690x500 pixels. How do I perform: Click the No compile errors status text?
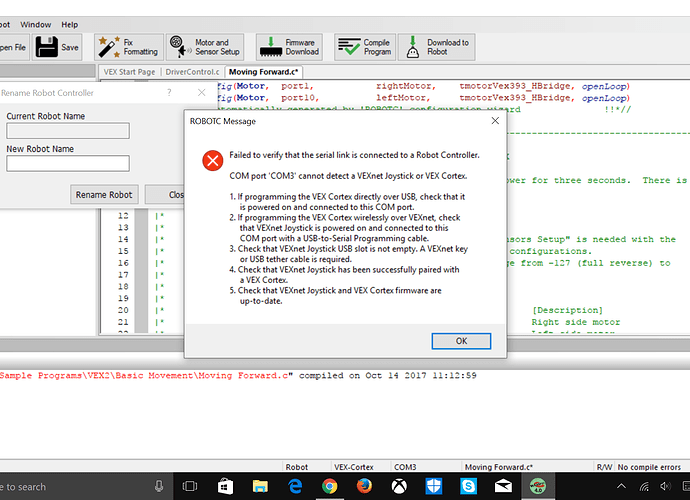pos(649,467)
